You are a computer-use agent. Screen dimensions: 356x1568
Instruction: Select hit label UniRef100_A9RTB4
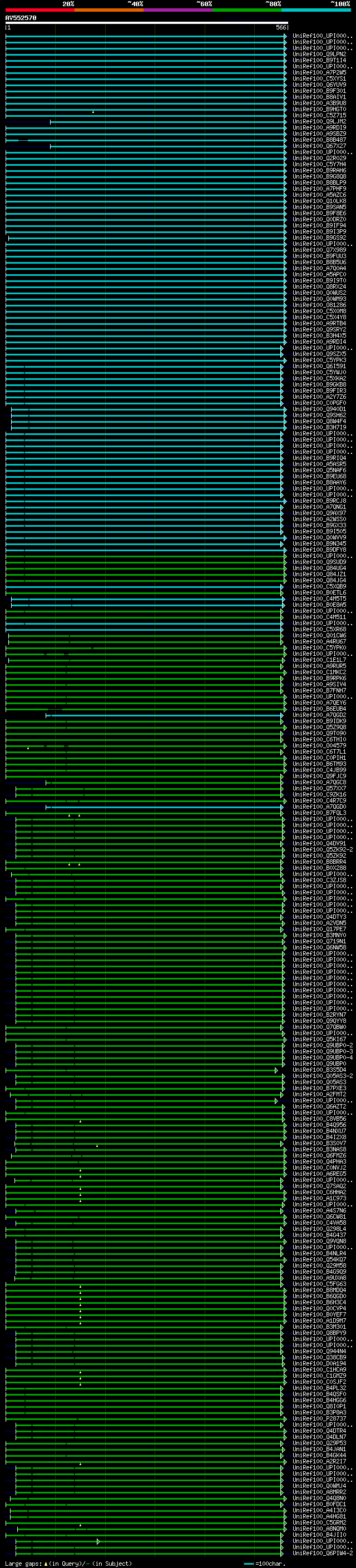[319, 323]
